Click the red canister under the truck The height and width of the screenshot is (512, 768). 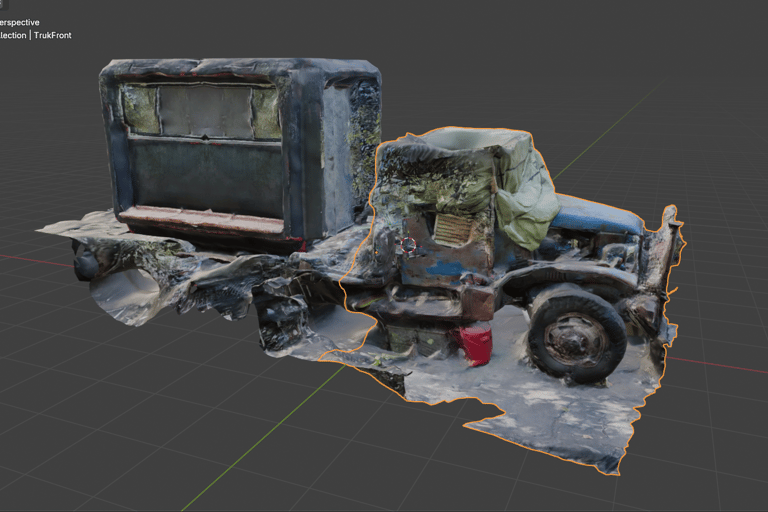pyautogui.click(x=475, y=345)
